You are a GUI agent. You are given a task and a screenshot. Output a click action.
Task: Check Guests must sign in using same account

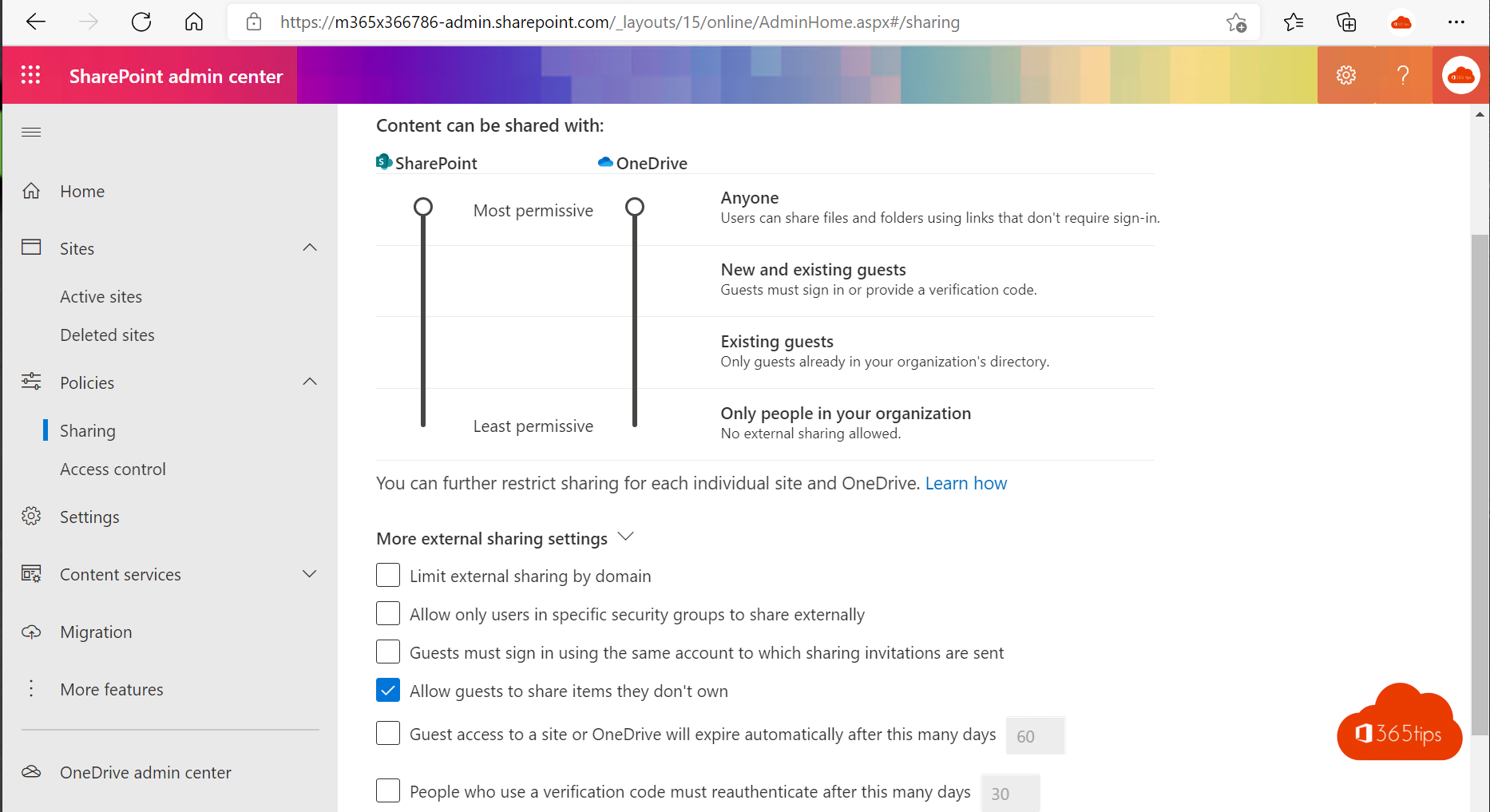[x=388, y=652]
